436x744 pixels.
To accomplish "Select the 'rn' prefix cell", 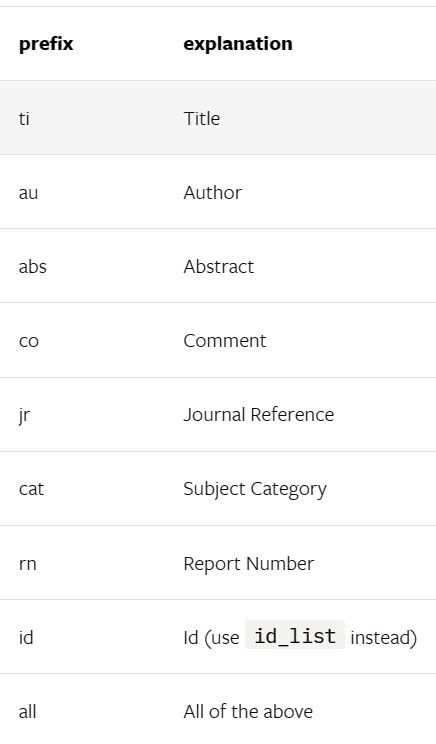I will 28,564.
